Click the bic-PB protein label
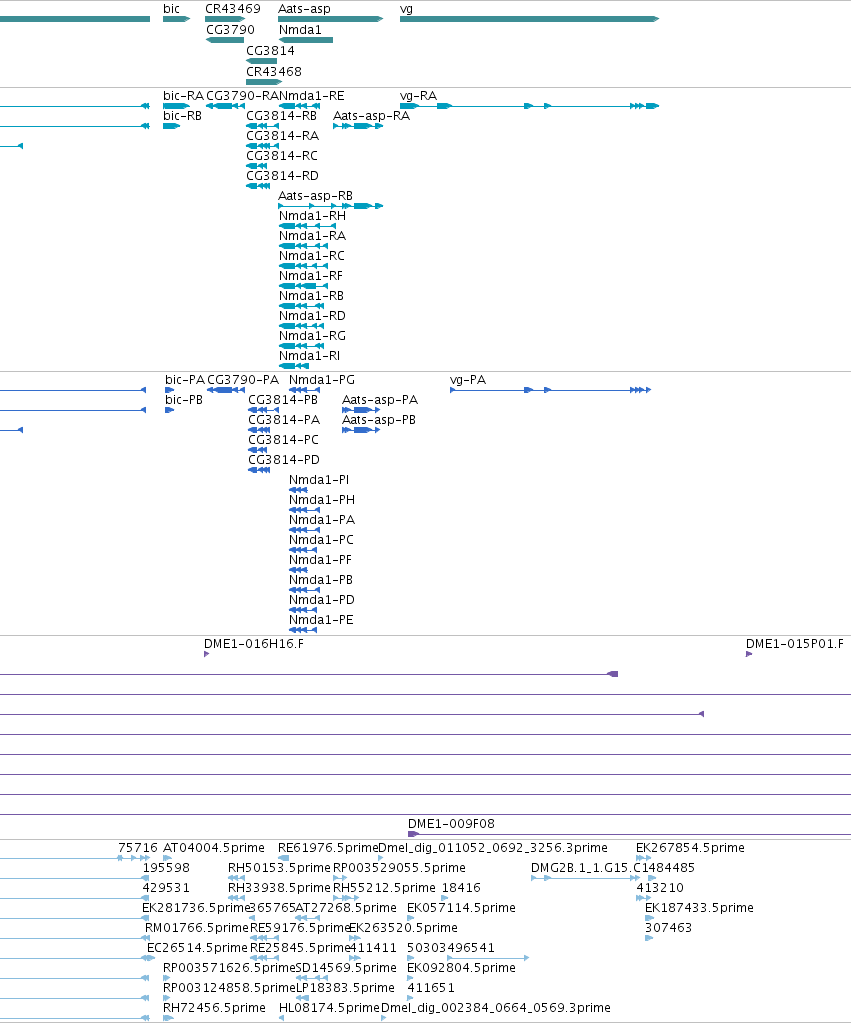851x1023 pixels. tap(183, 399)
